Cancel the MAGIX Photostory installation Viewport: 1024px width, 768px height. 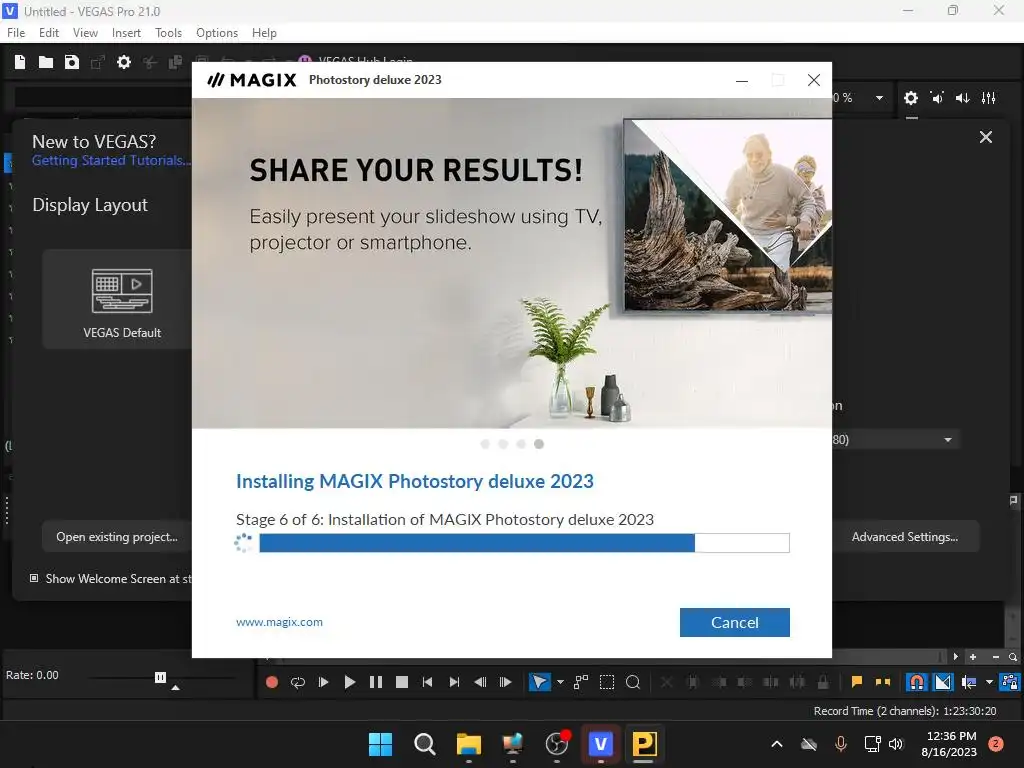coord(735,622)
